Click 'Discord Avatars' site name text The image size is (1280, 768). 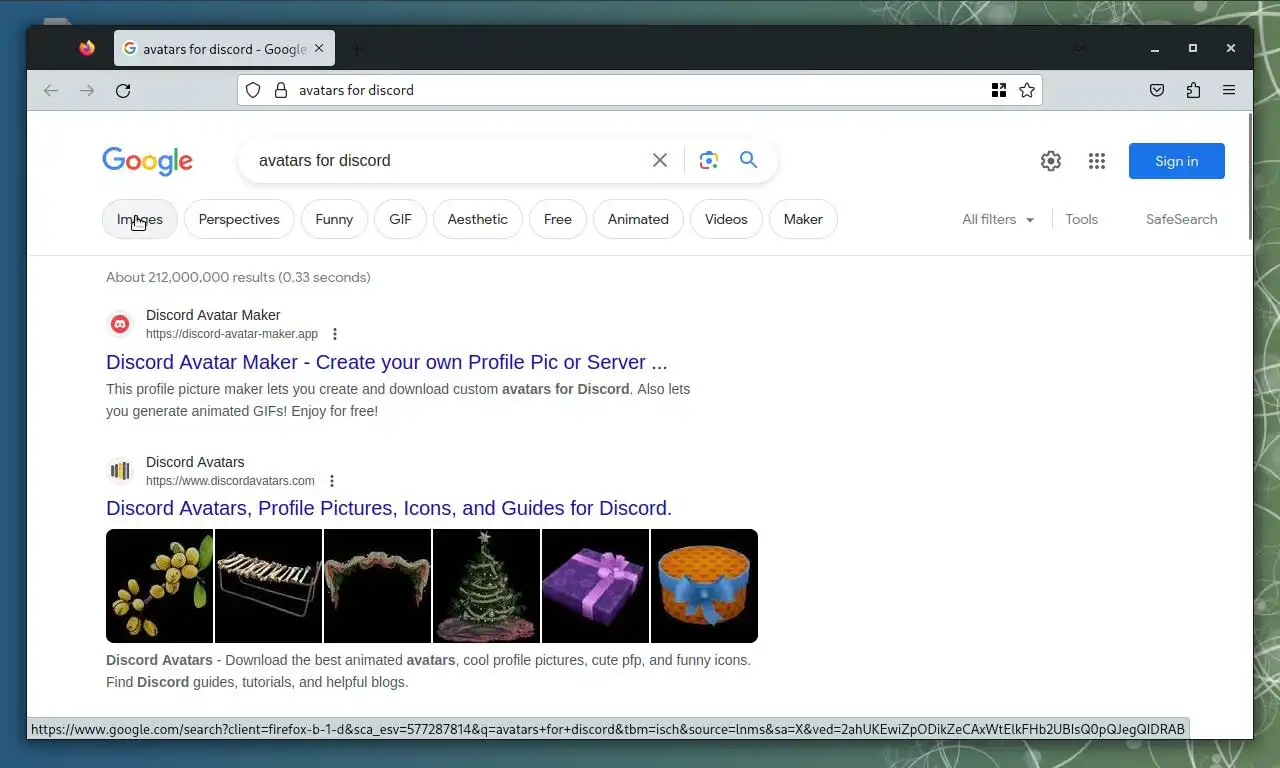point(195,462)
